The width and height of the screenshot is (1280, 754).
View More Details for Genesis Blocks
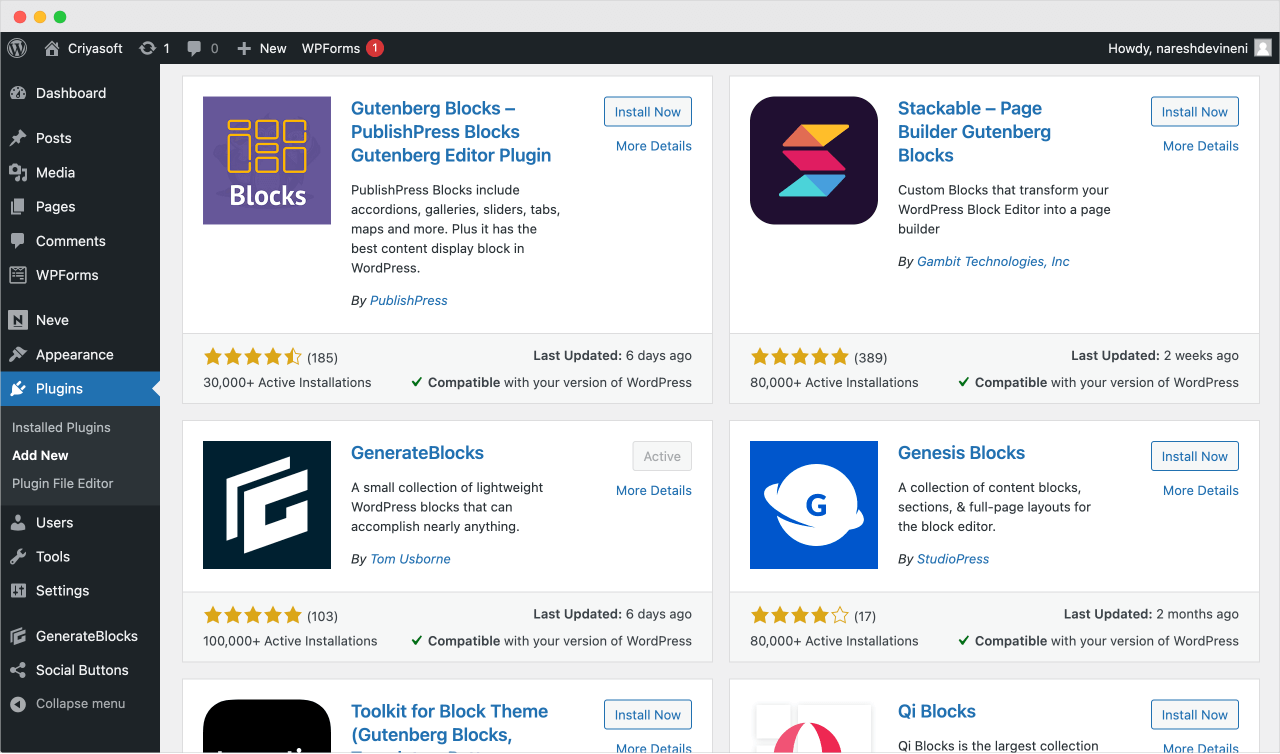pyautogui.click(x=1201, y=490)
